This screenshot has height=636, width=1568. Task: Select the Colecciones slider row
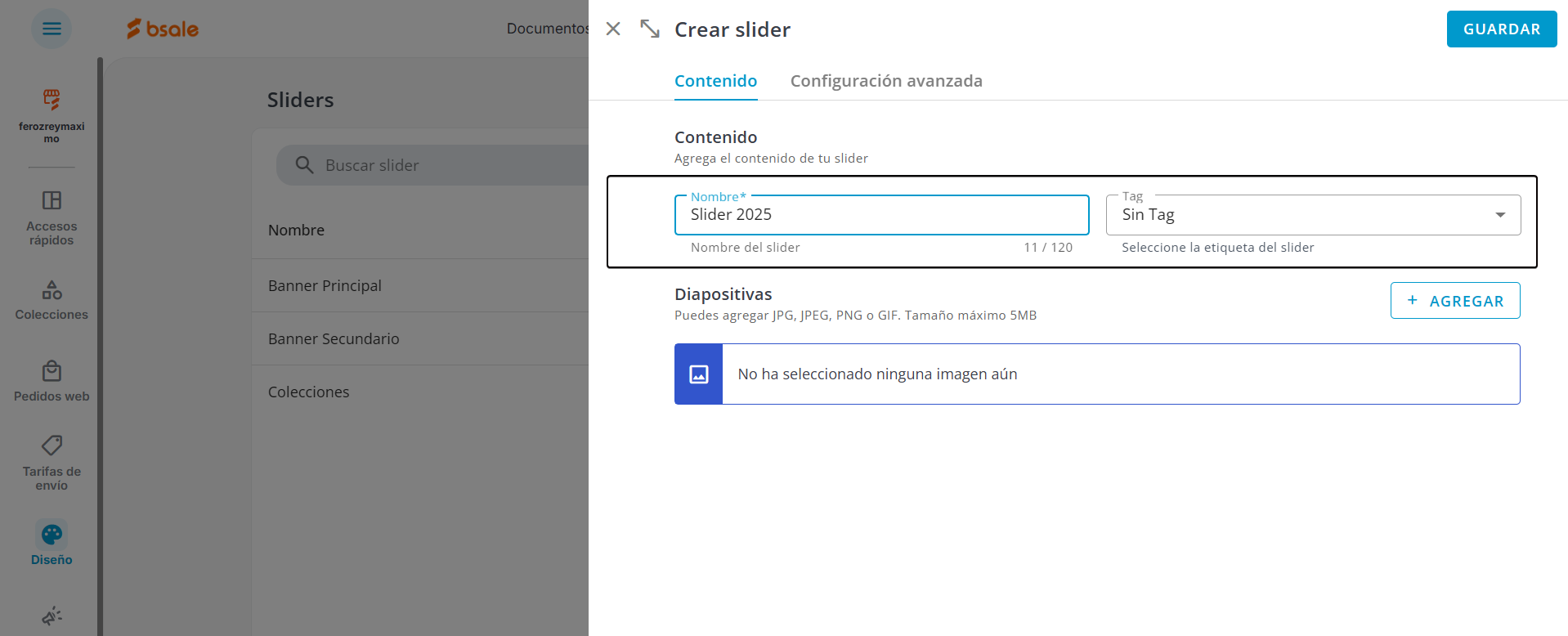[420, 392]
